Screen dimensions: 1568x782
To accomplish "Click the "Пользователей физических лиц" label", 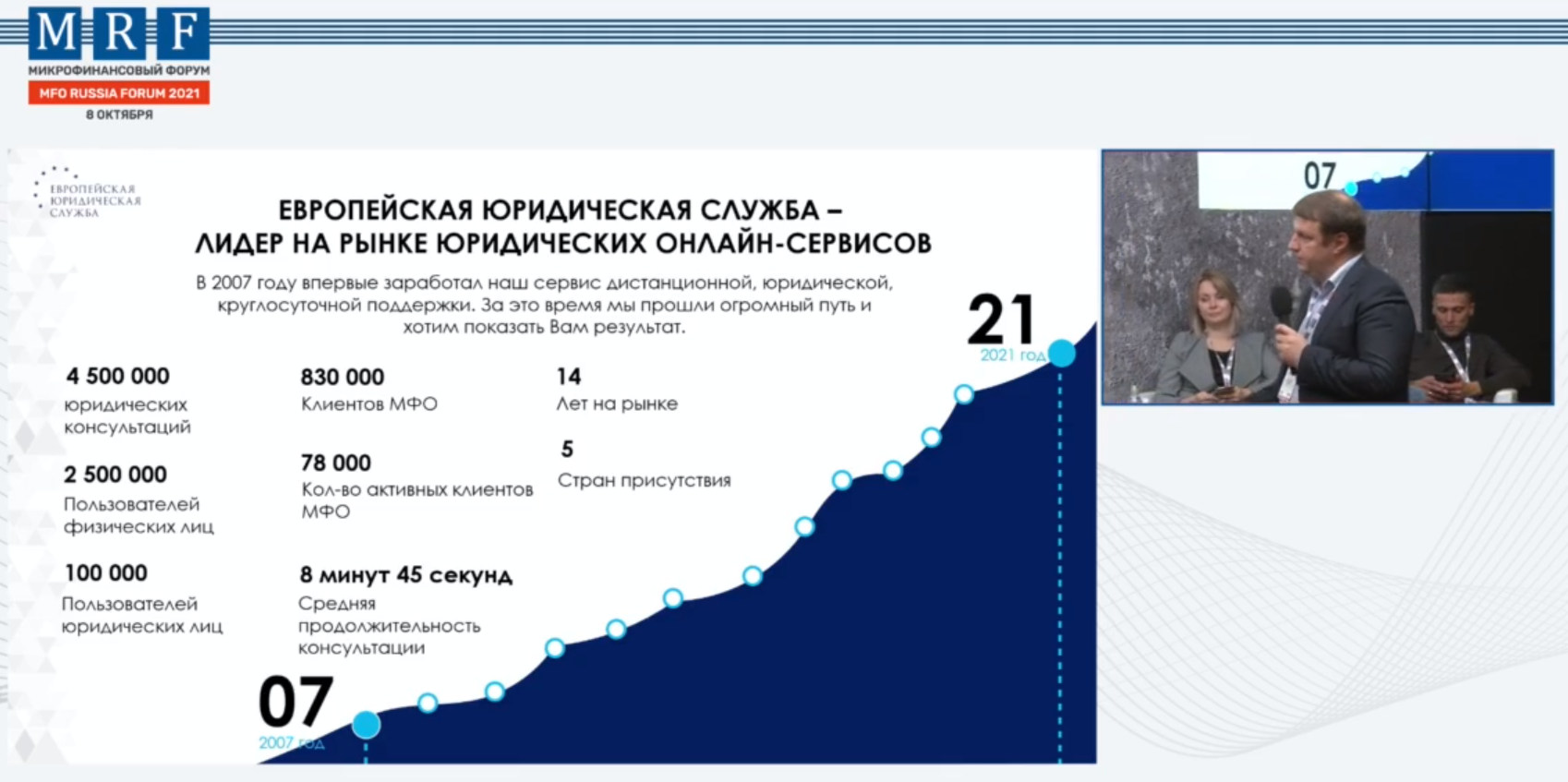I will tap(139, 515).
